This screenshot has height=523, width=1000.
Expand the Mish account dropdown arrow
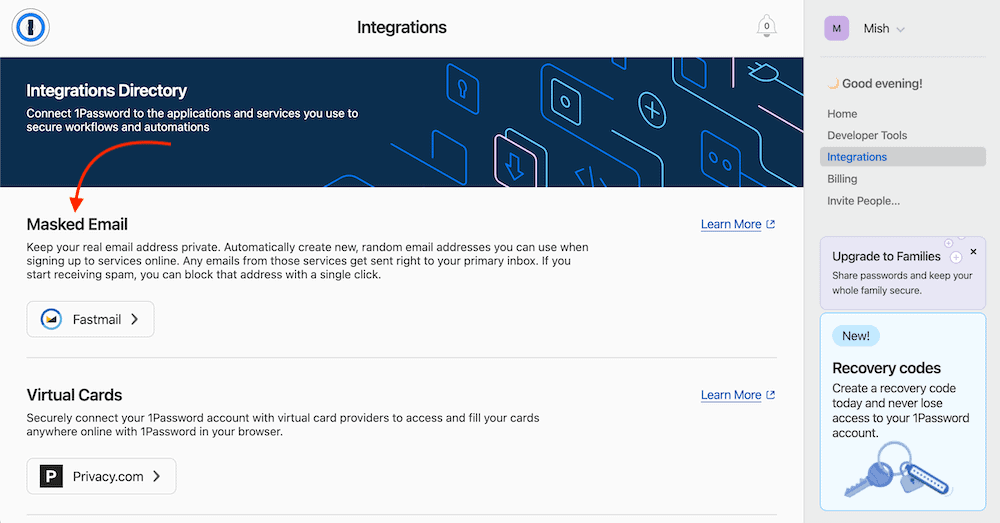click(901, 29)
